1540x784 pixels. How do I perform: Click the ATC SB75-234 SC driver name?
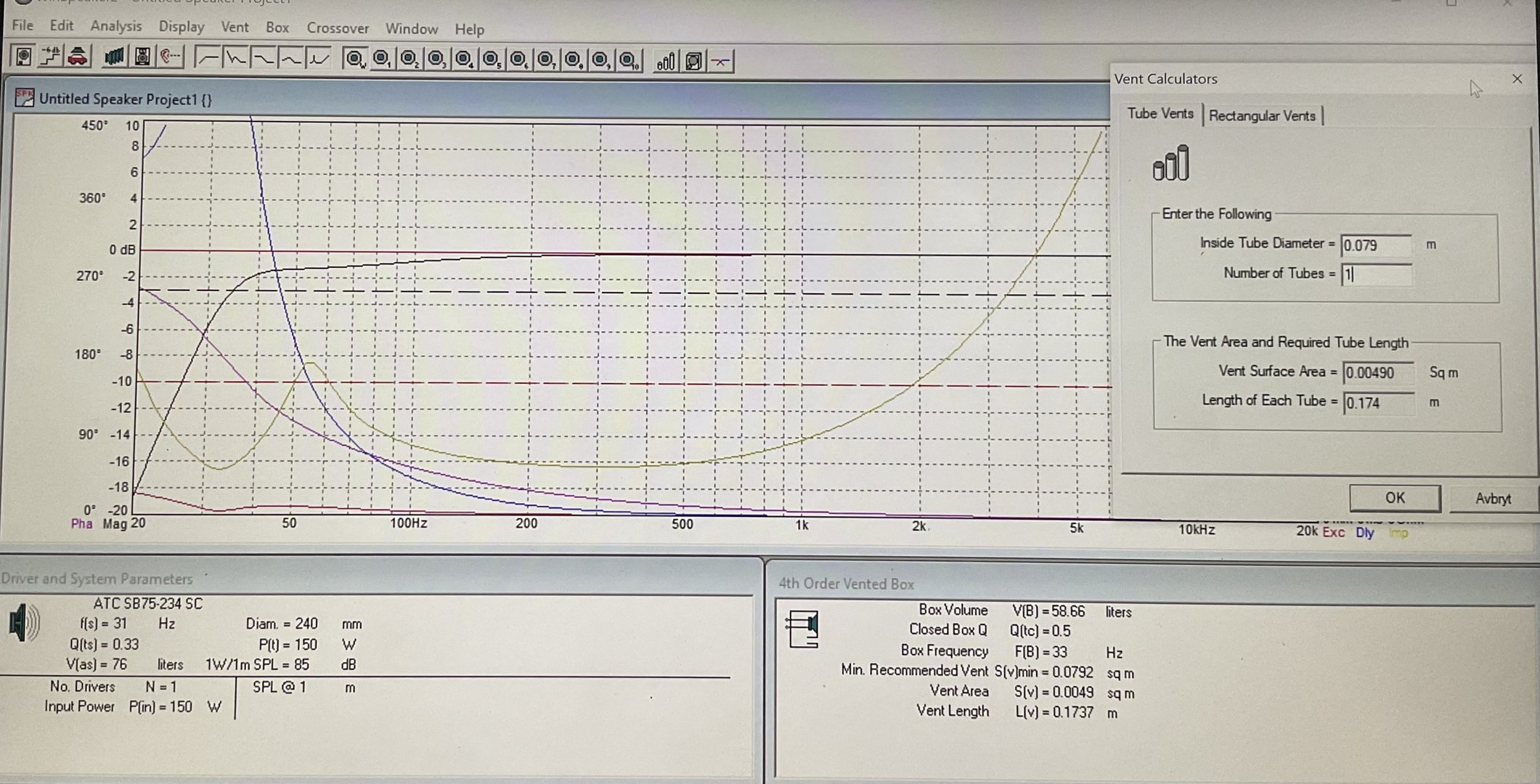point(147,603)
